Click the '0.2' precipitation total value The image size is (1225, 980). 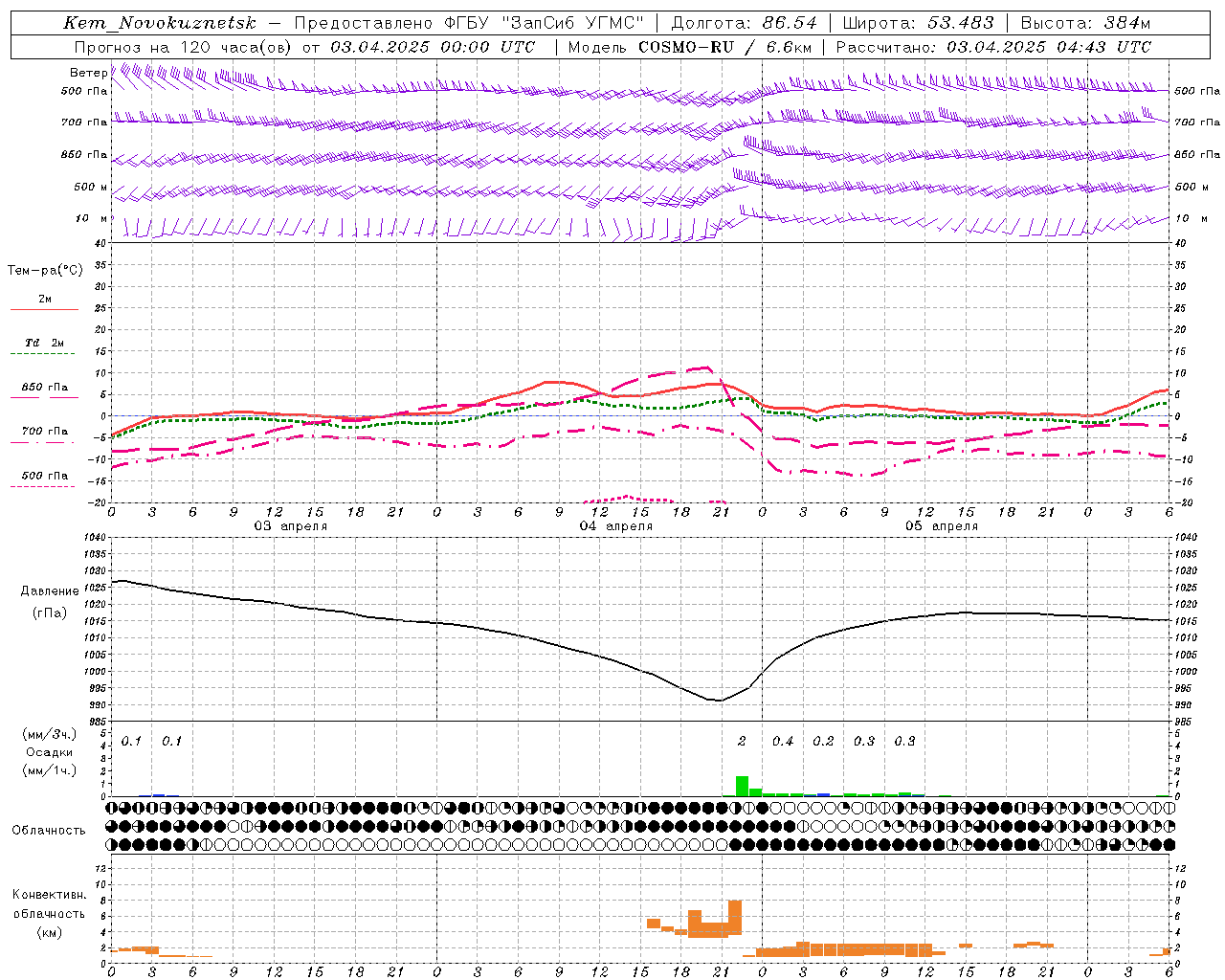pyautogui.click(x=823, y=741)
